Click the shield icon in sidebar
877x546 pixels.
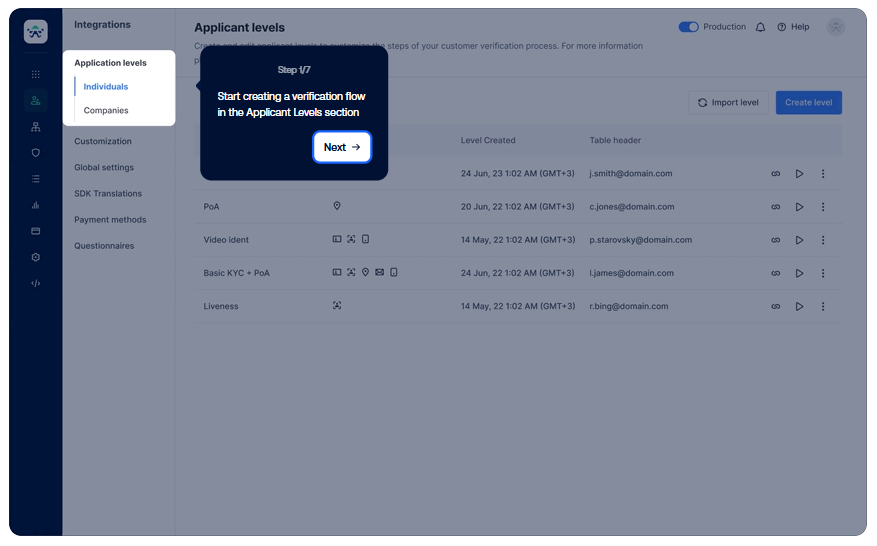coord(36,153)
